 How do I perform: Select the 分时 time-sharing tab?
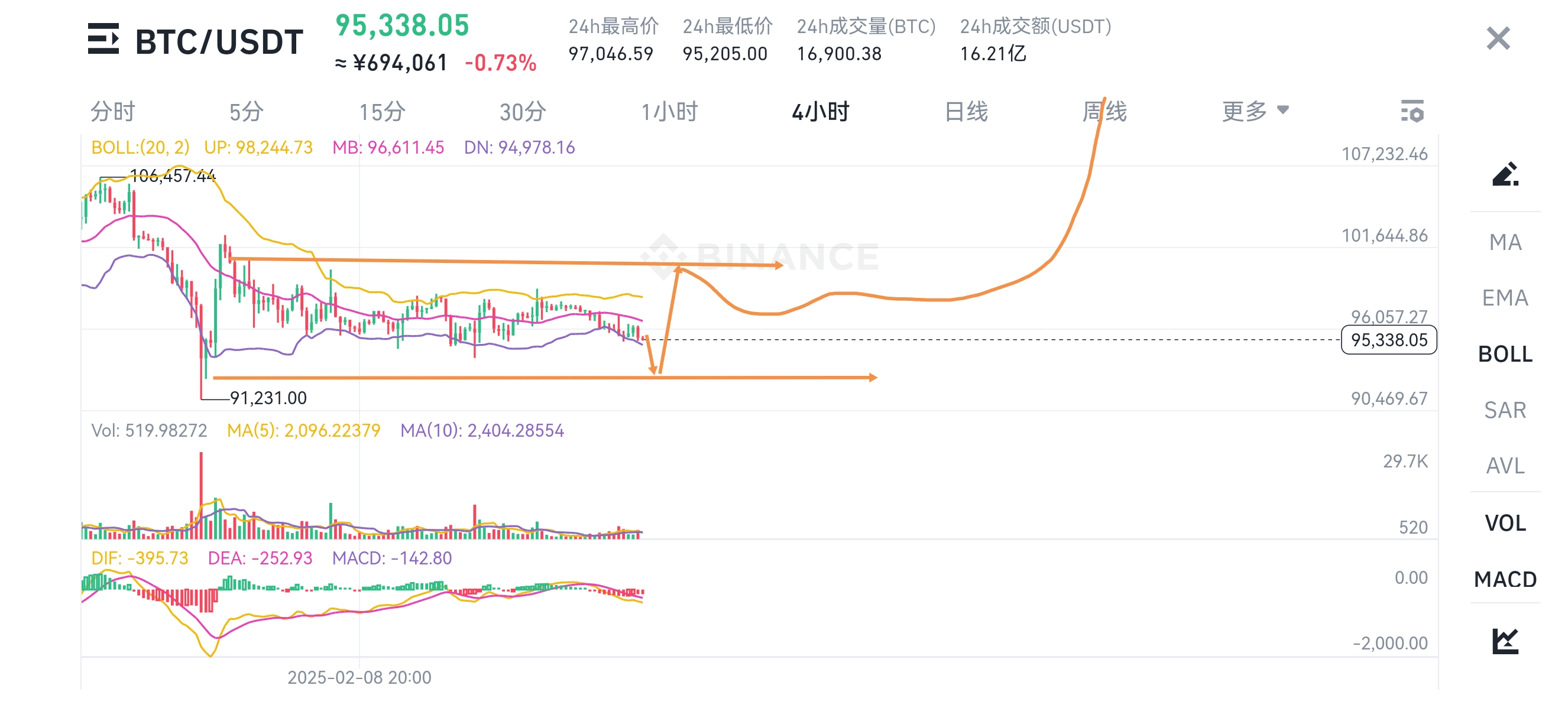pos(112,112)
